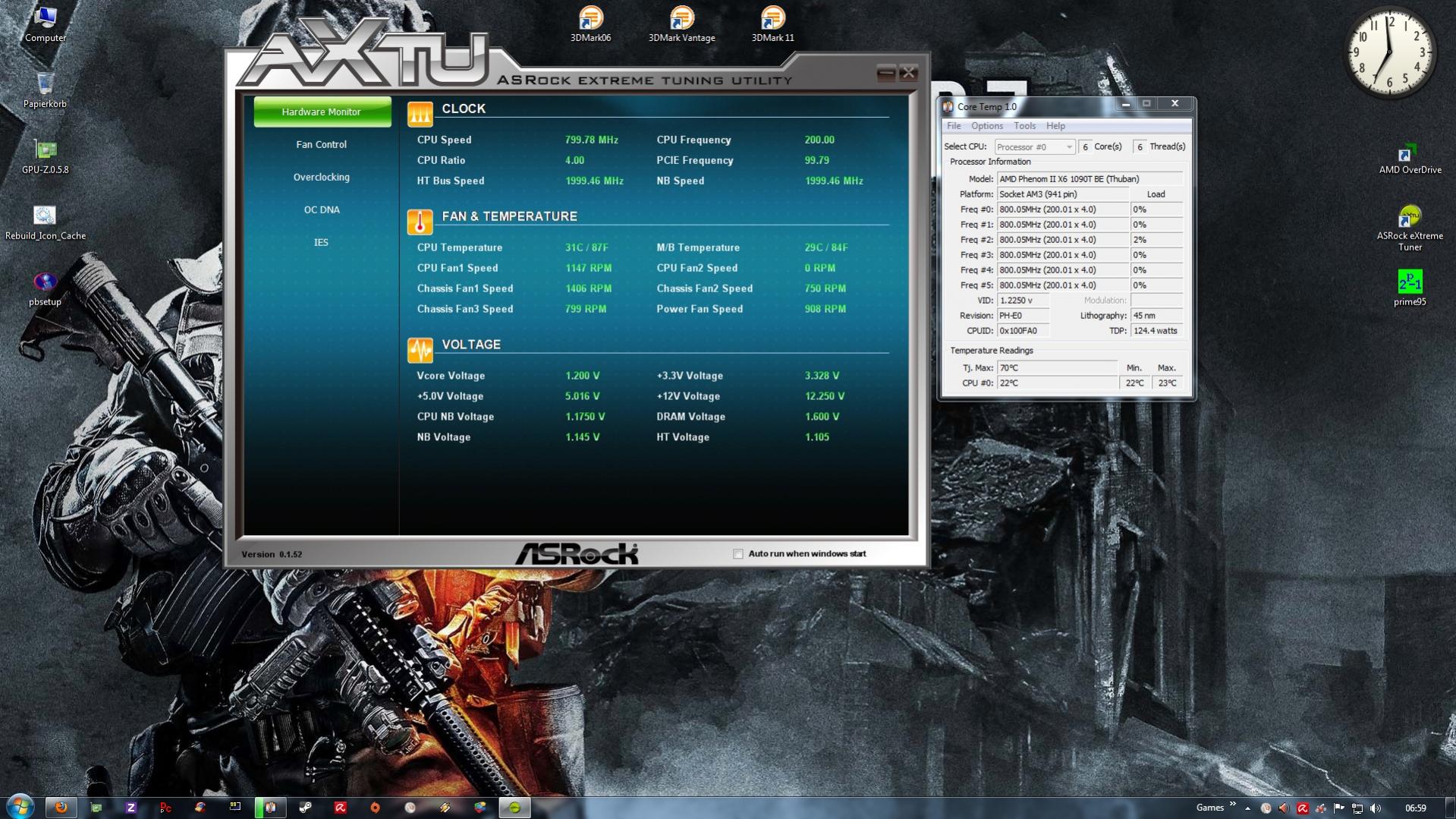Select the Computer desktop icon
Image resolution: width=1456 pixels, height=819 pixels.
tap(46, 25)
